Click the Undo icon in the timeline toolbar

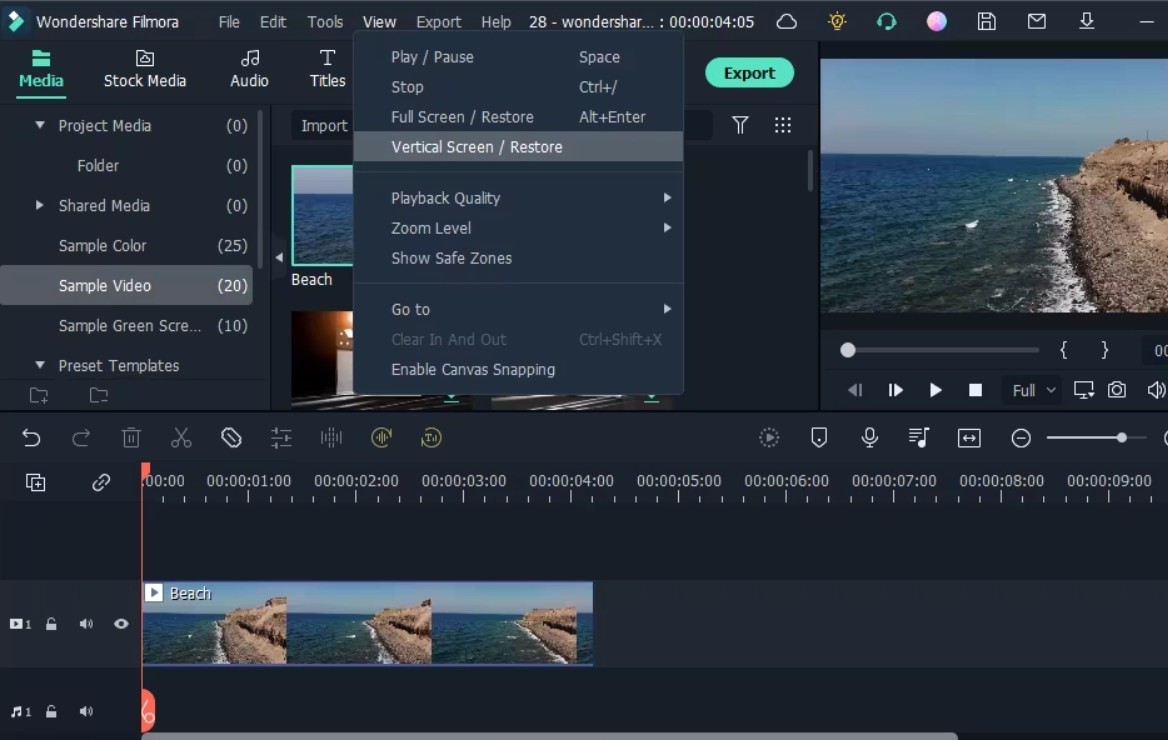tap(31, 437)
